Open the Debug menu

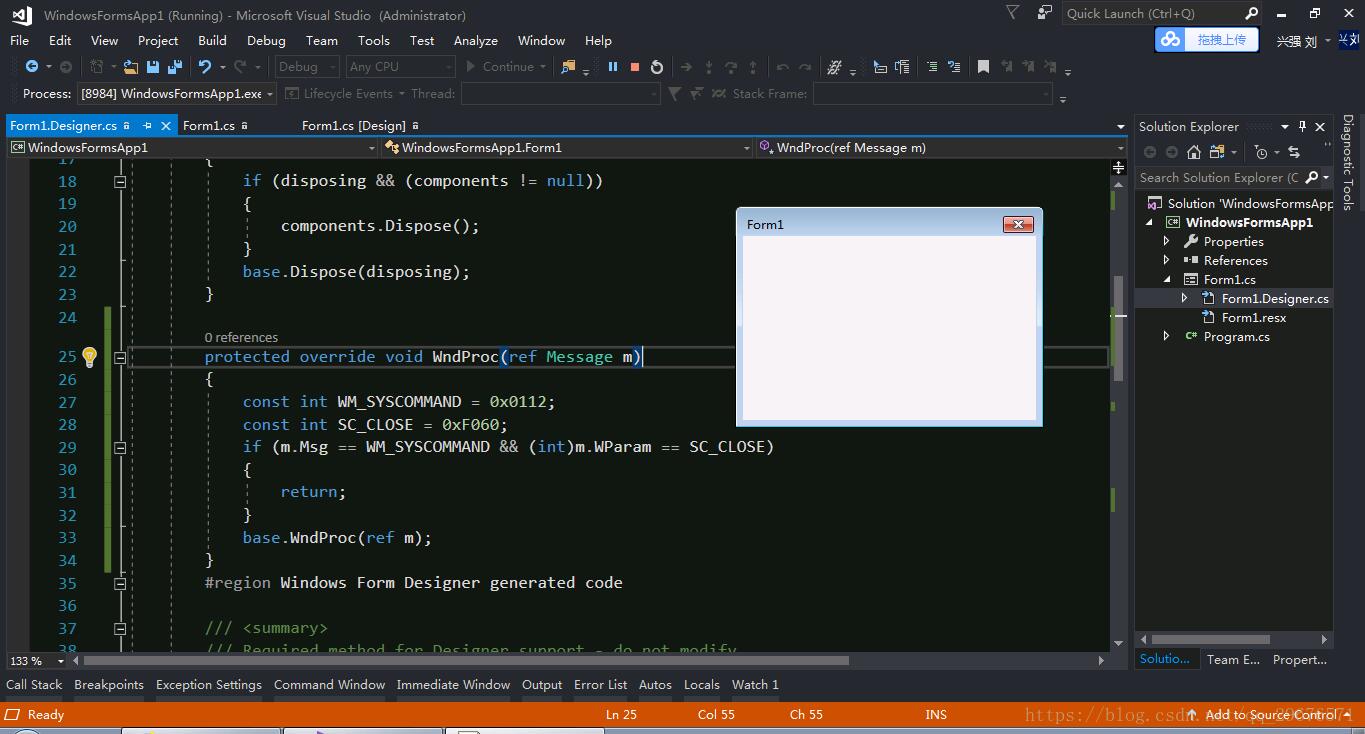point(265,40)
